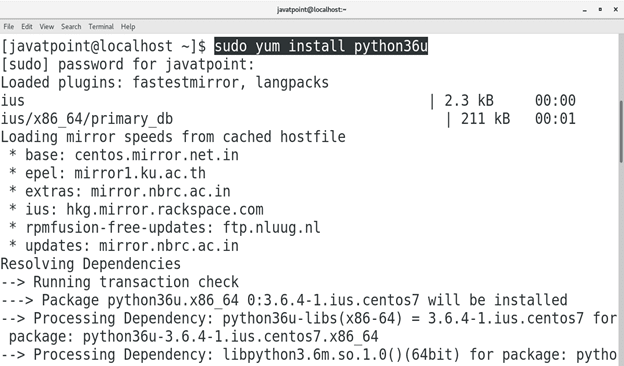Click the '00:00' time value
The height and width of the screenshot is (366, 624).
(x=555, y=101)
